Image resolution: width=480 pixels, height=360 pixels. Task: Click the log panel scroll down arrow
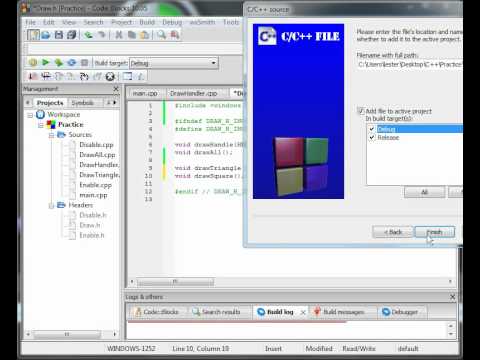[451, 334]
